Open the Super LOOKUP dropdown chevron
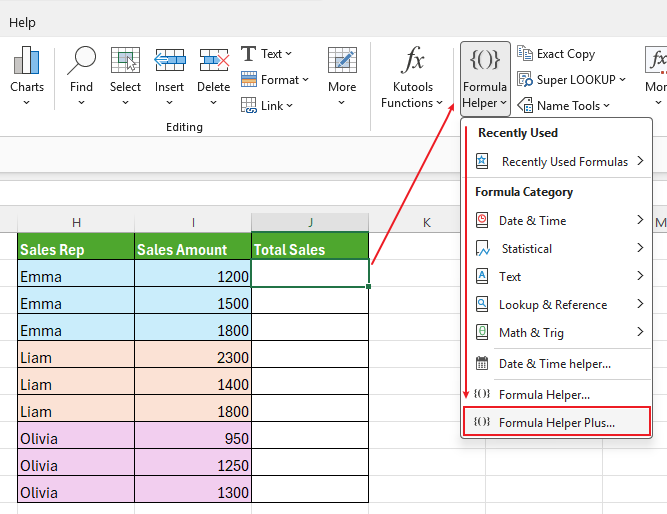Screen dimensions: 667x514 coord(622,80)
